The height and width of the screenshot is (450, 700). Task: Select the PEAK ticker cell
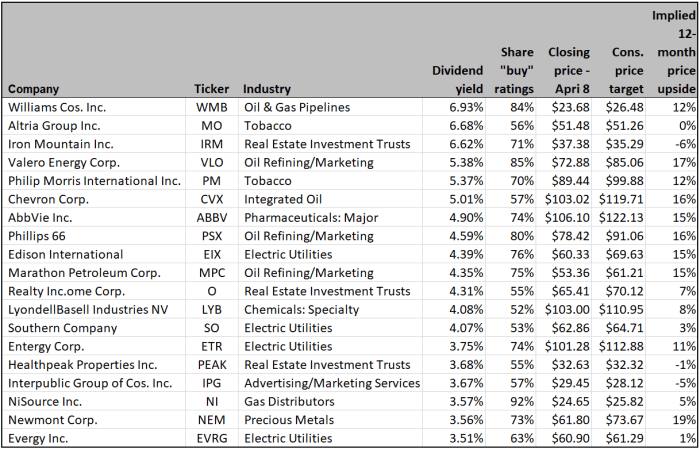point(211,365)
